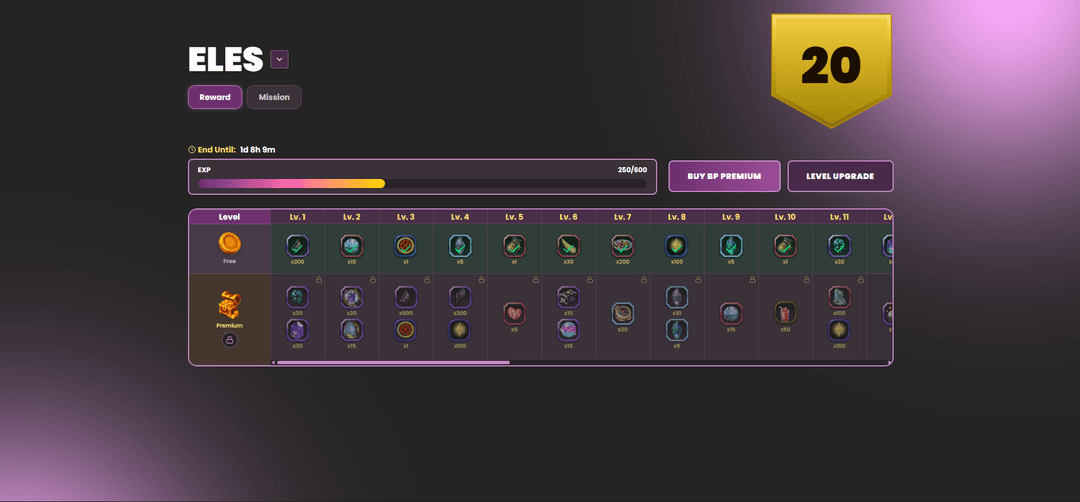The height and width of the screenshot is (502, 1080).
Task: Click the Lv. 5 premium heart reward x5
Action: (514, 313)
